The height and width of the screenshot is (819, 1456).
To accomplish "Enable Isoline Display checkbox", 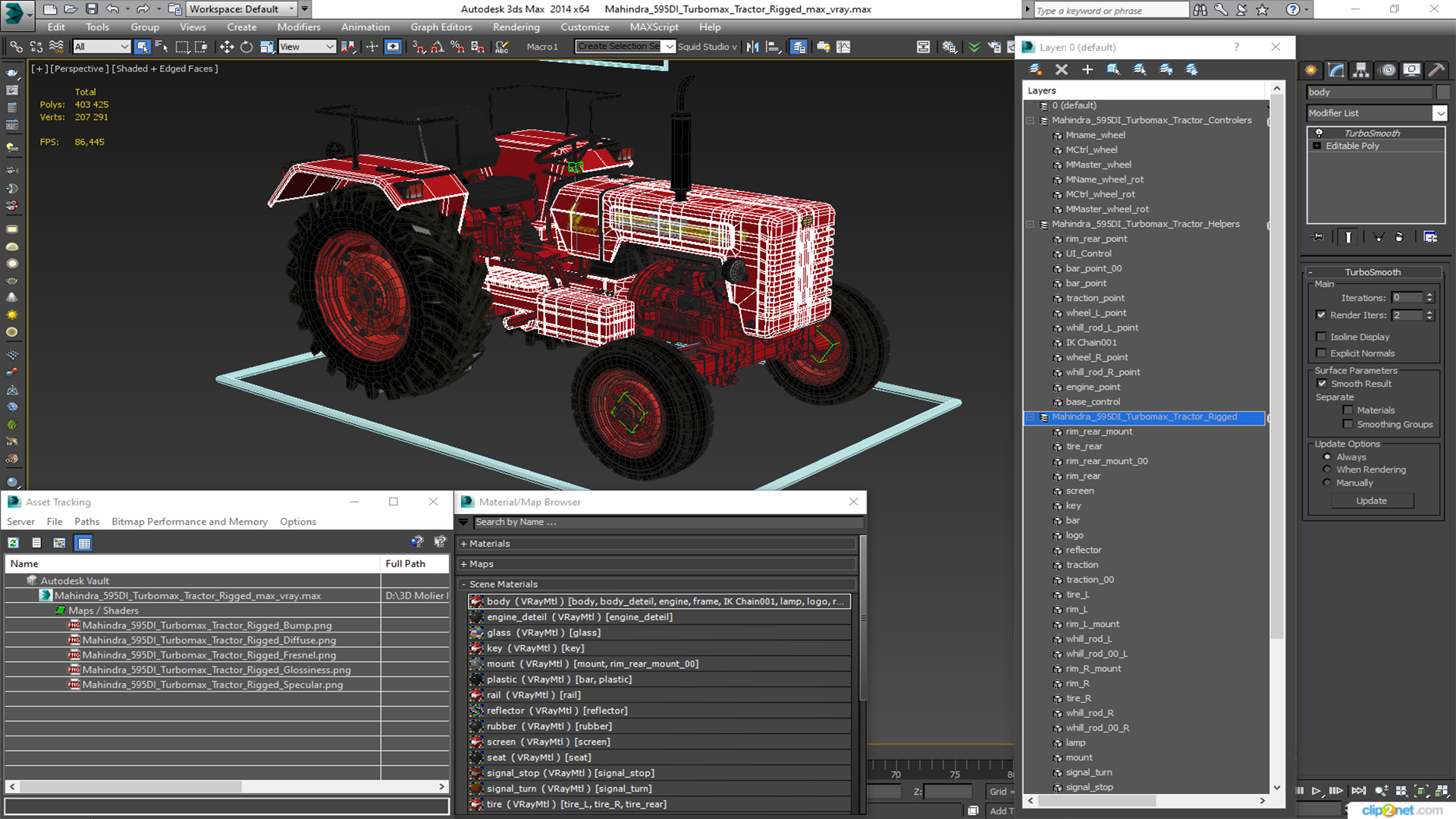I will point(1321,337).
